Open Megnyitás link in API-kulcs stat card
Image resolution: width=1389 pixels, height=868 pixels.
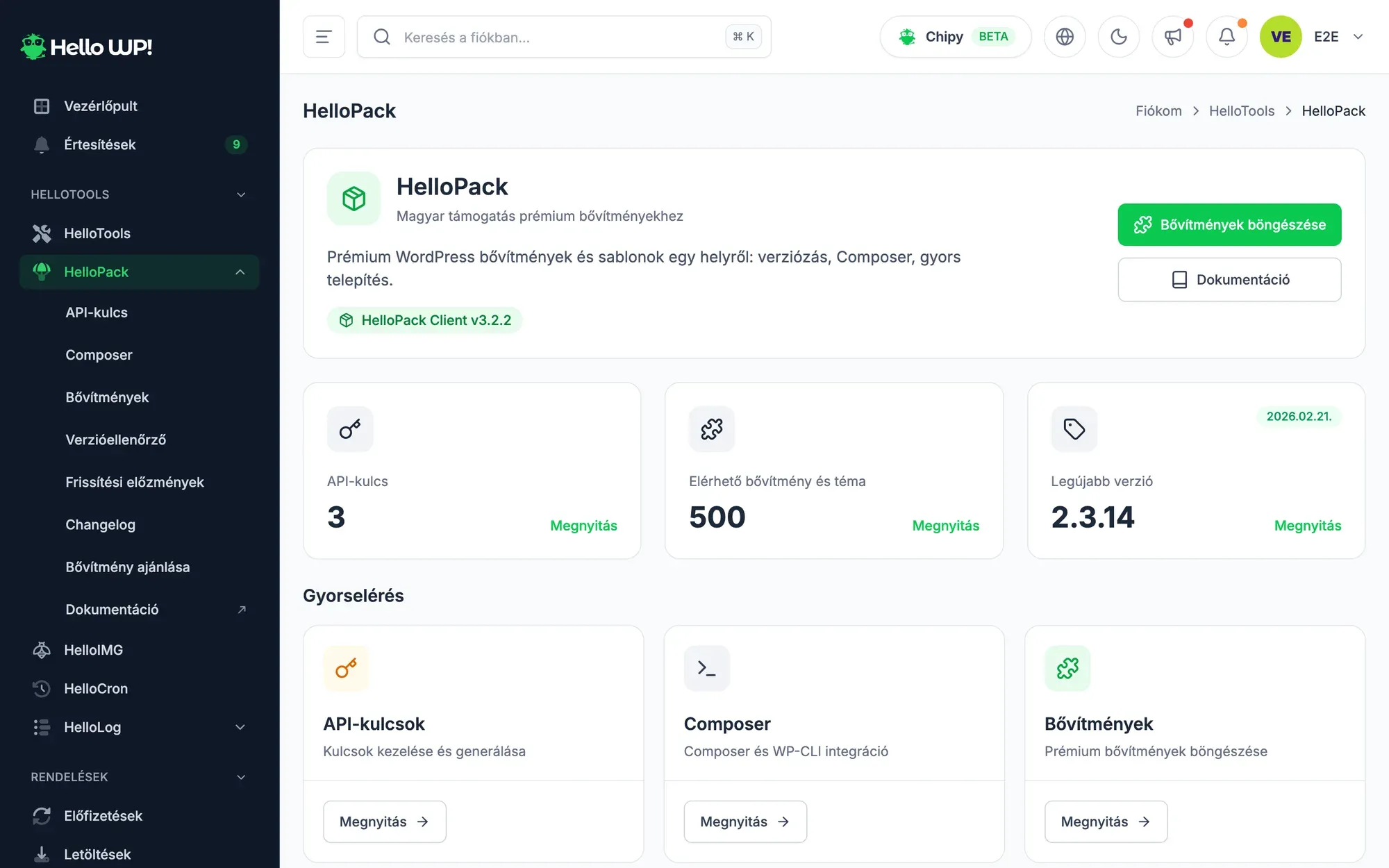pyautogui.click(x=583, y=526)
